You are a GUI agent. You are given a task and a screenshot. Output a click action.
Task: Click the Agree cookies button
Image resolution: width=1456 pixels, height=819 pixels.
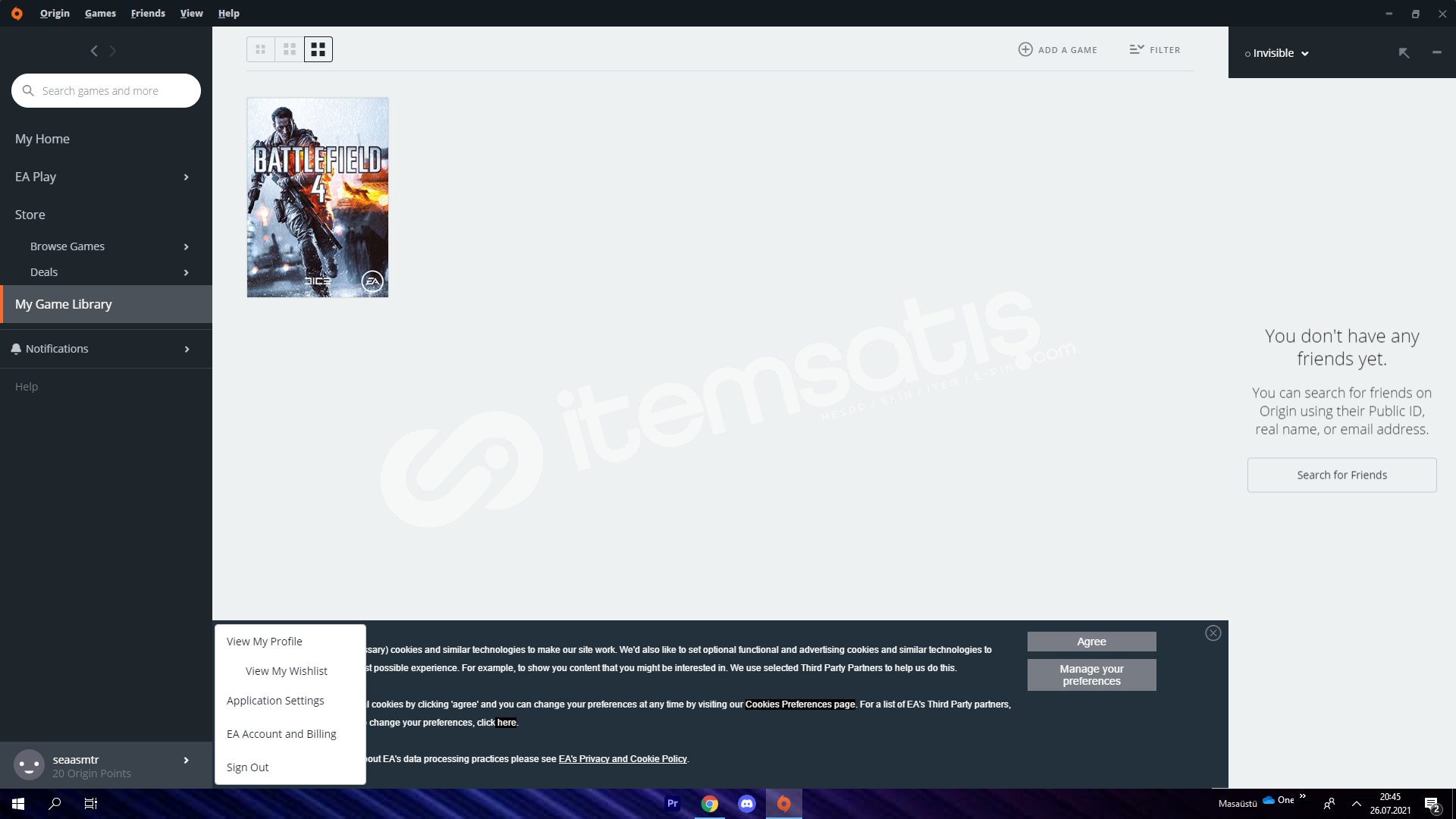pos(1092,642)
